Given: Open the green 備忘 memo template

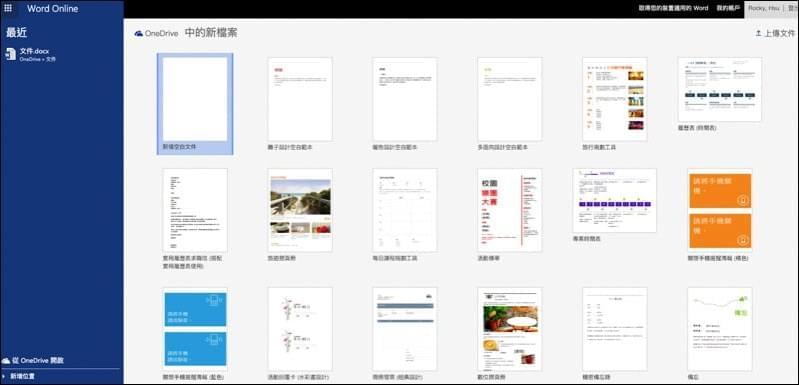Looking at the screenshot, I should [720, 329].
